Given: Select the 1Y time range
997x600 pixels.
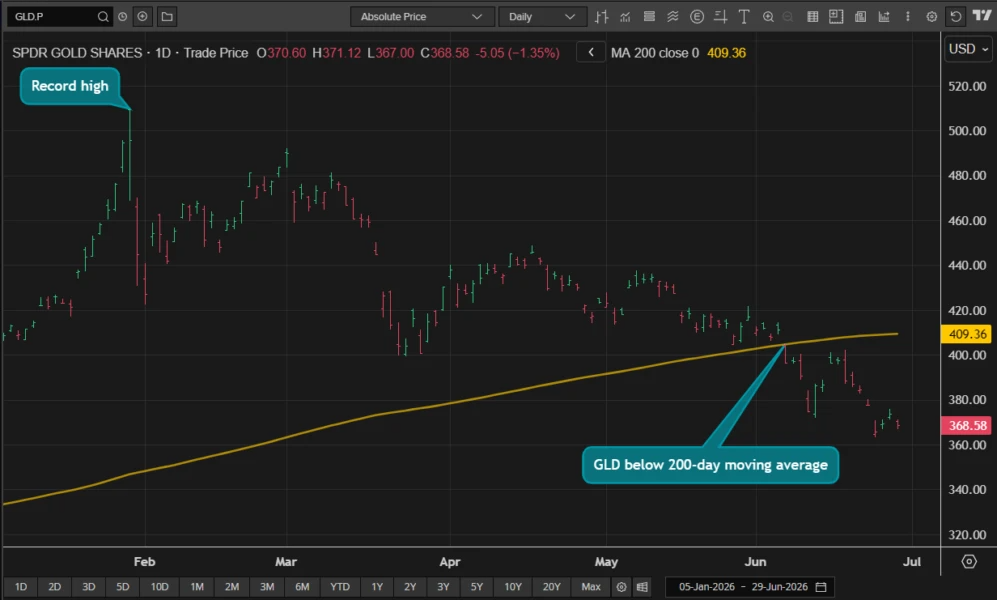Looking at the screenshot, I should pos(377,587).
